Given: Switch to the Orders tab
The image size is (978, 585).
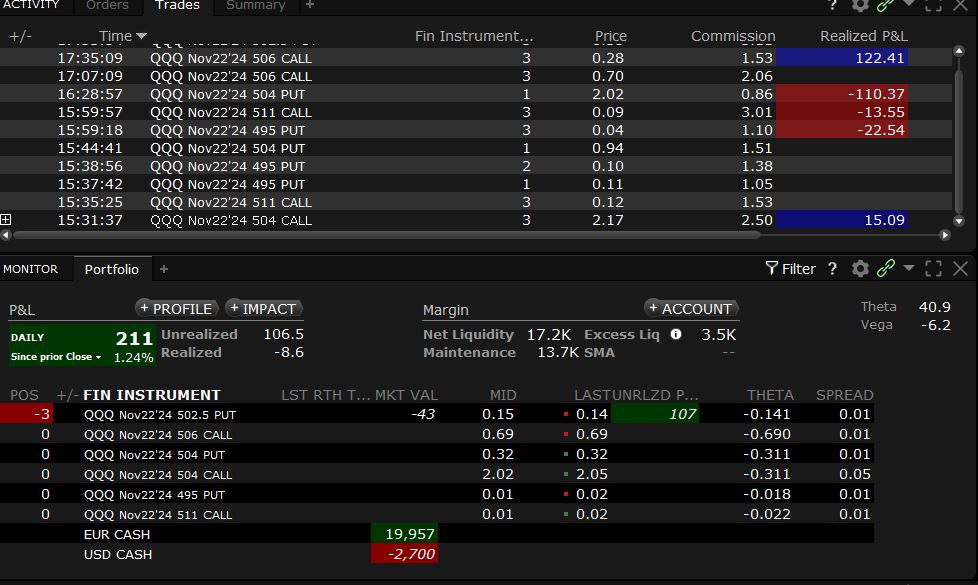Looking at the screenshot, I should click(107, 6).
